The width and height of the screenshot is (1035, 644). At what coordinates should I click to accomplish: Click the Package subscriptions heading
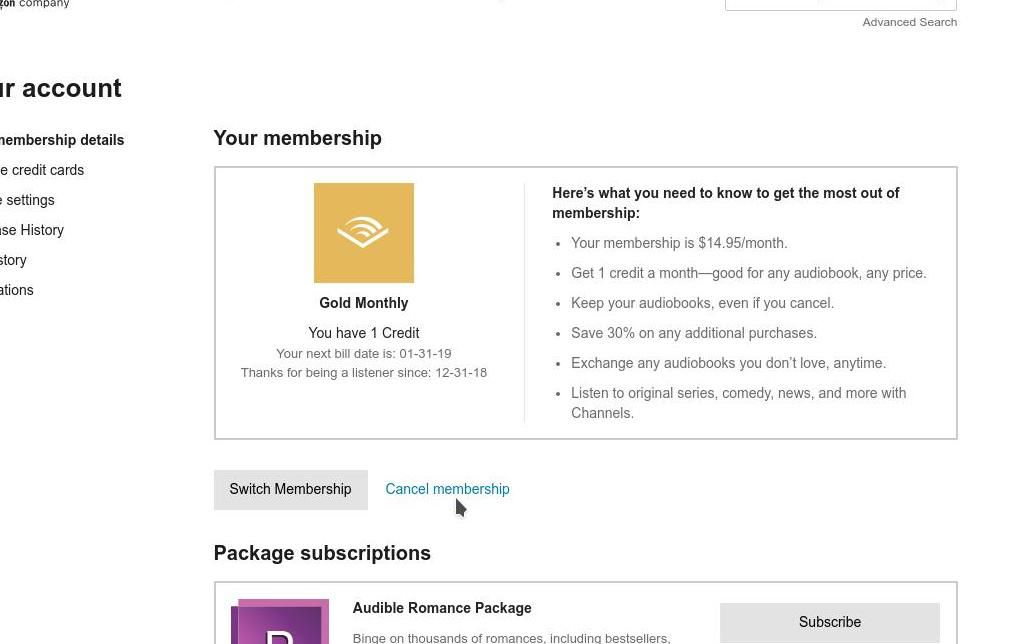322,553
